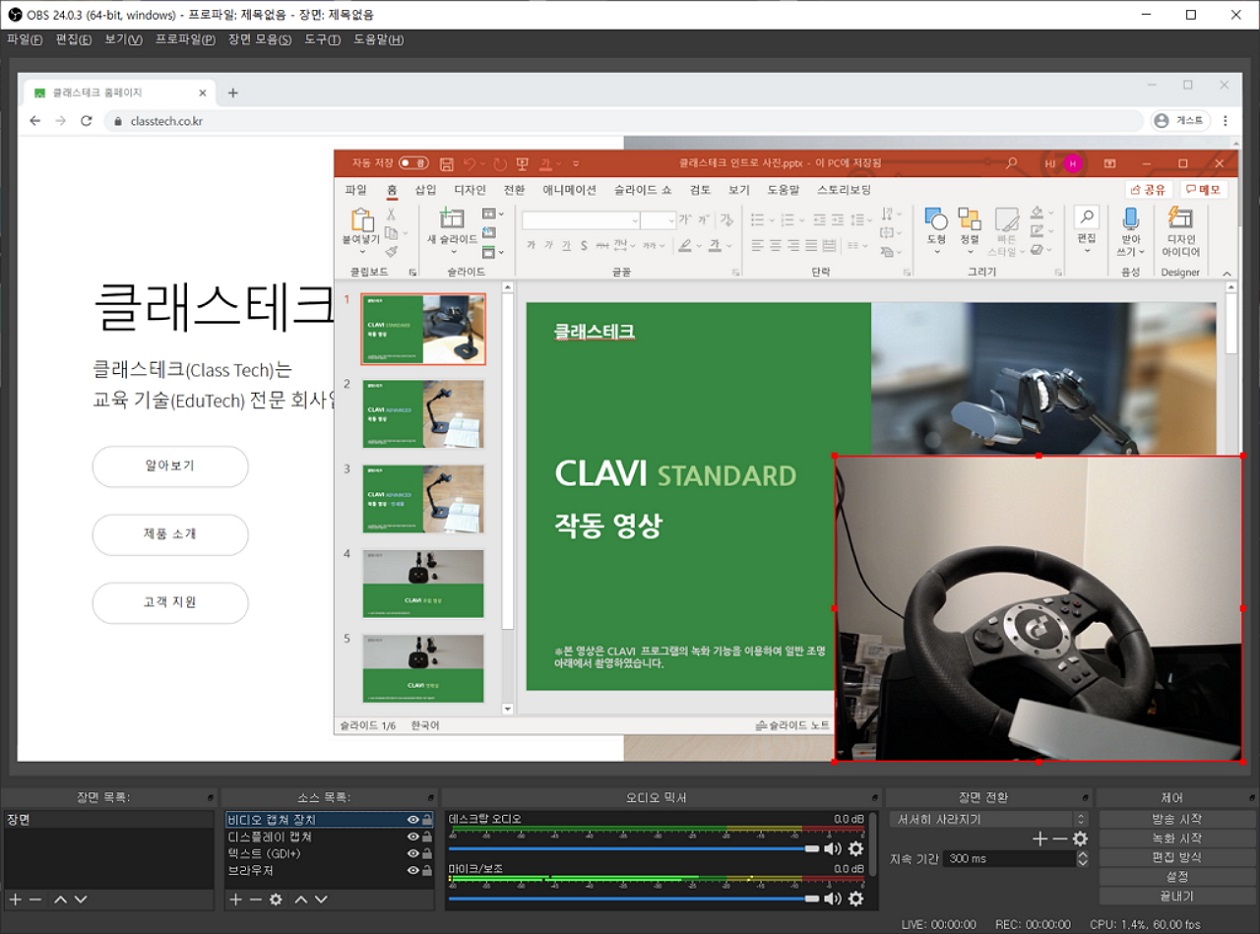Open 데스크탑 오디오 settings gear
This screenshot has width=1260, height=934.
(856, 848)
